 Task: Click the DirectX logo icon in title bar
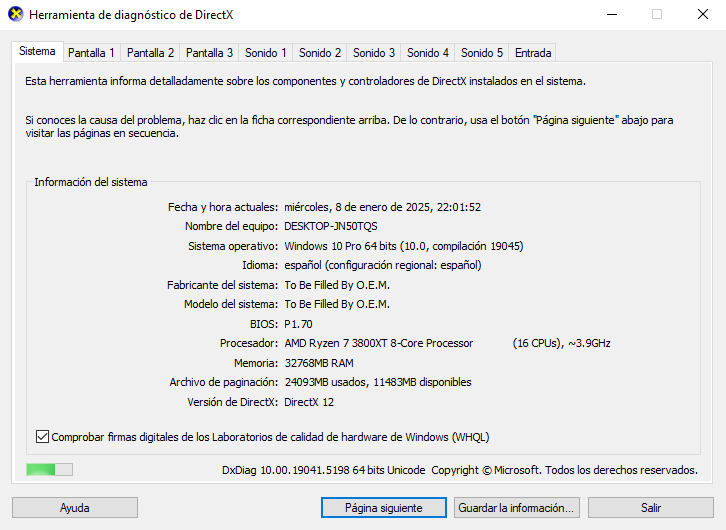pyautogui.click(x=16, y=14)
